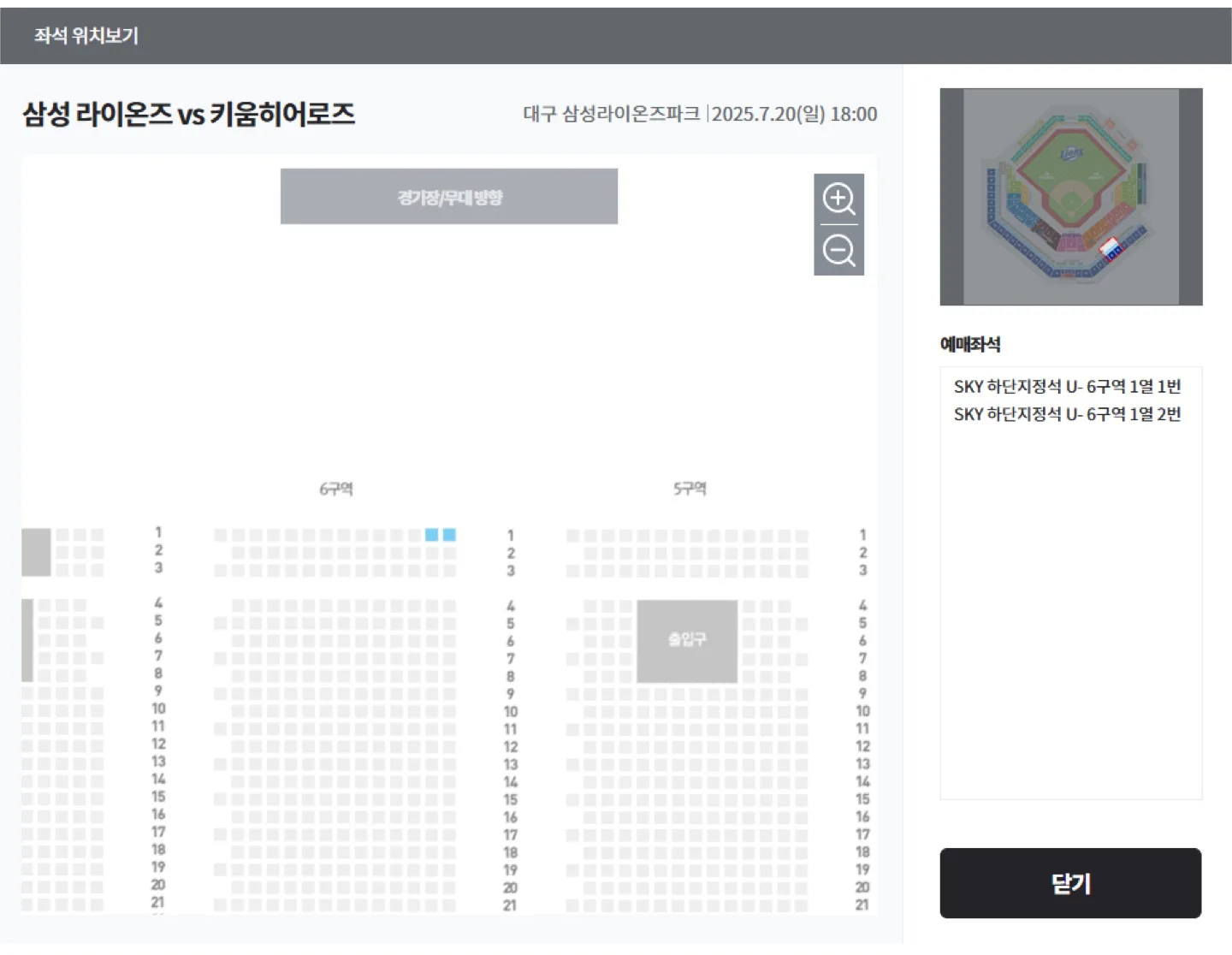Image resolution: width=1232 pixels, height=955 pixels.
Task: Zoom in on the seat map
Action: point(838,199)
